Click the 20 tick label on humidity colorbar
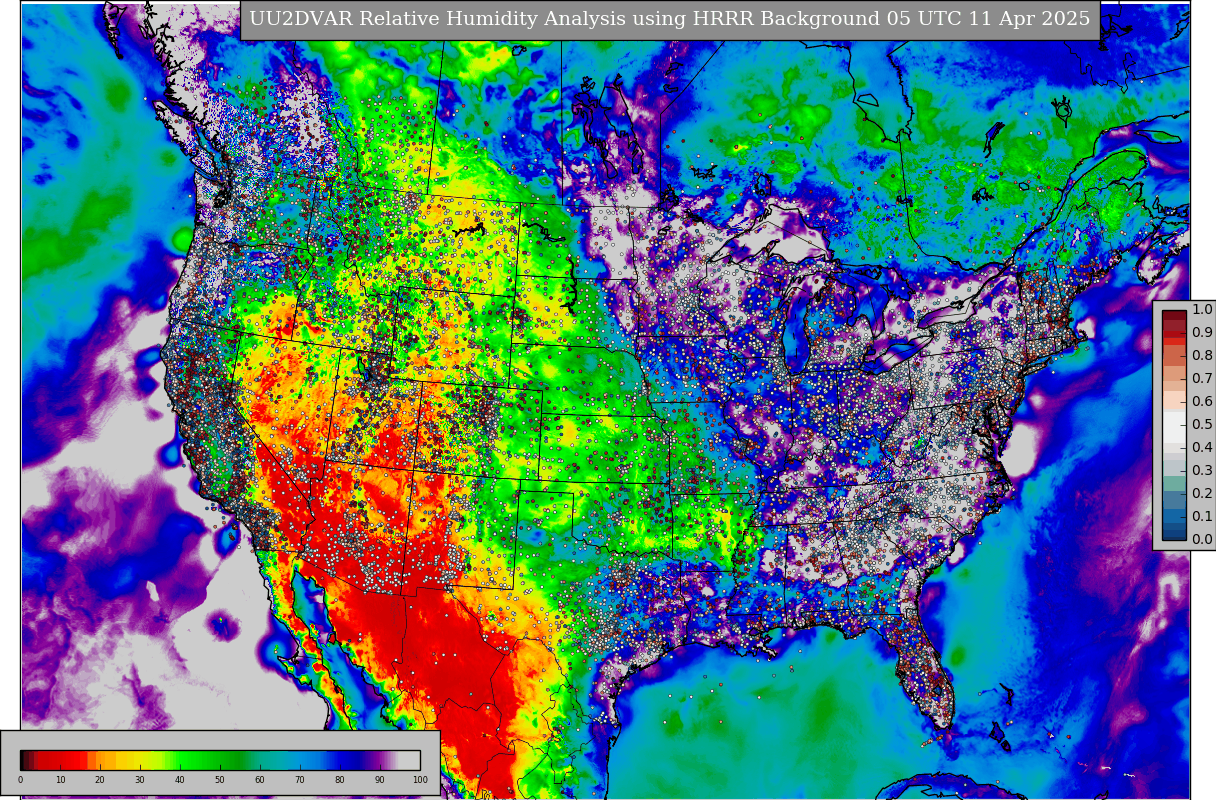Image resolution: width=1216 pixels, height=800 pixels. click(x=100, y=780)
